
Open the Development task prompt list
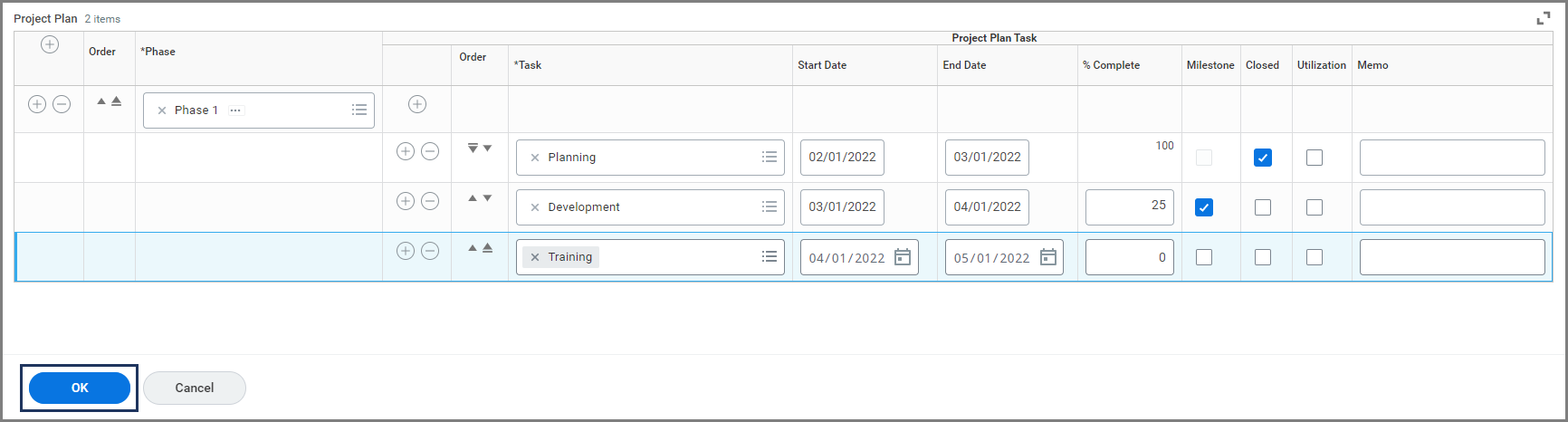pyautogui.click(x=770, y=206)
